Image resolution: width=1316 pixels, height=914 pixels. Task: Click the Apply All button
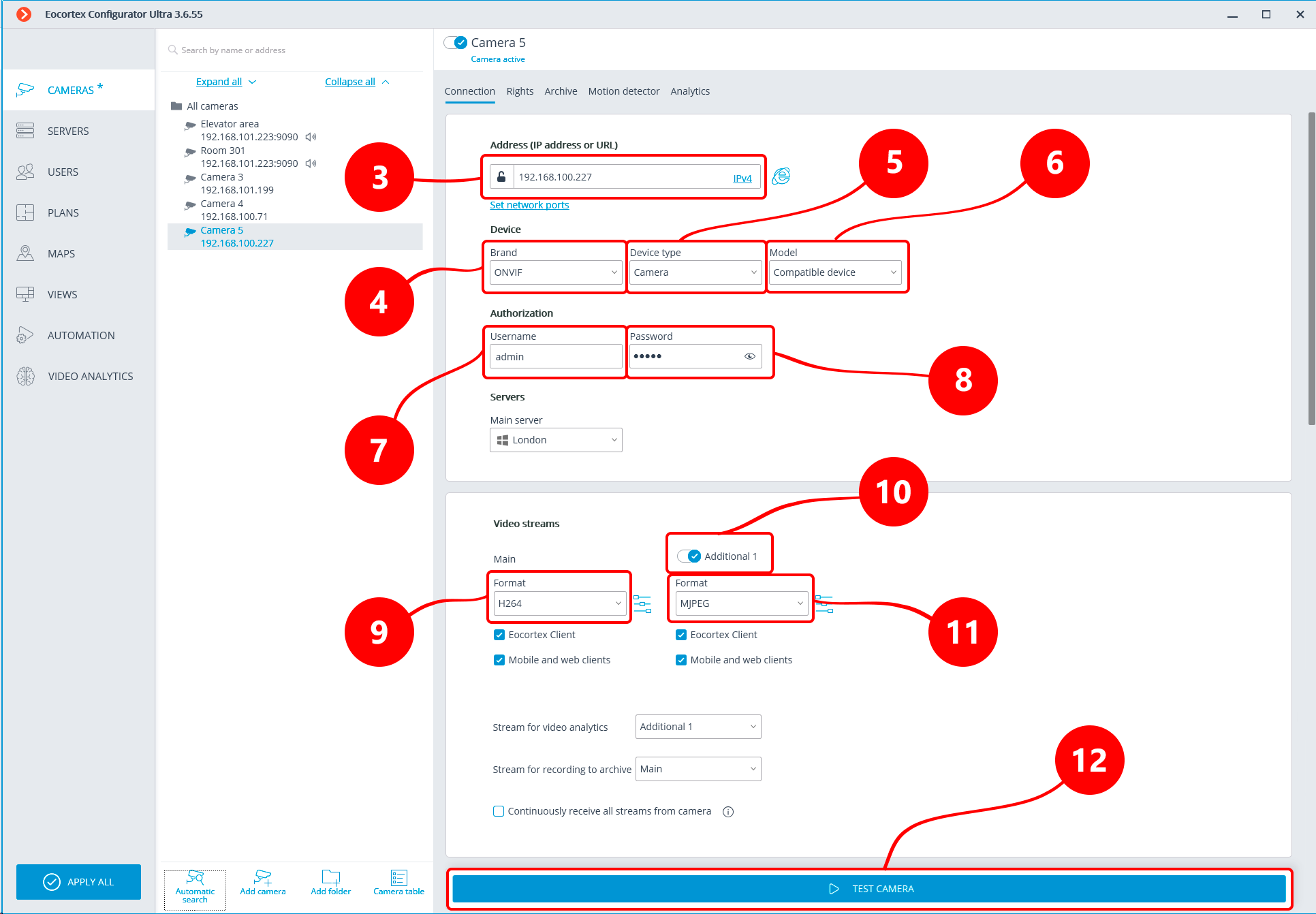[x=78, y=882]
